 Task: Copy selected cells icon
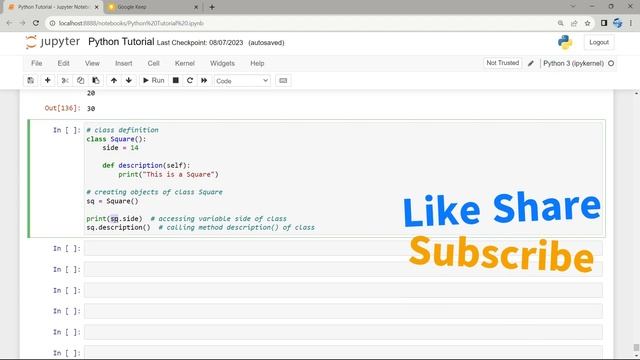(80, 80)
